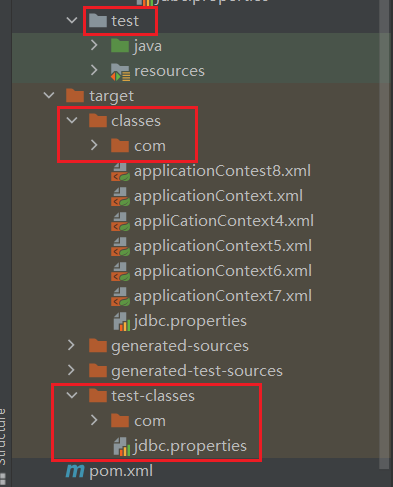Screen dimensions: 393x487
Task: Click the generated-test-sources folder icon
Action: pos(98,371)
